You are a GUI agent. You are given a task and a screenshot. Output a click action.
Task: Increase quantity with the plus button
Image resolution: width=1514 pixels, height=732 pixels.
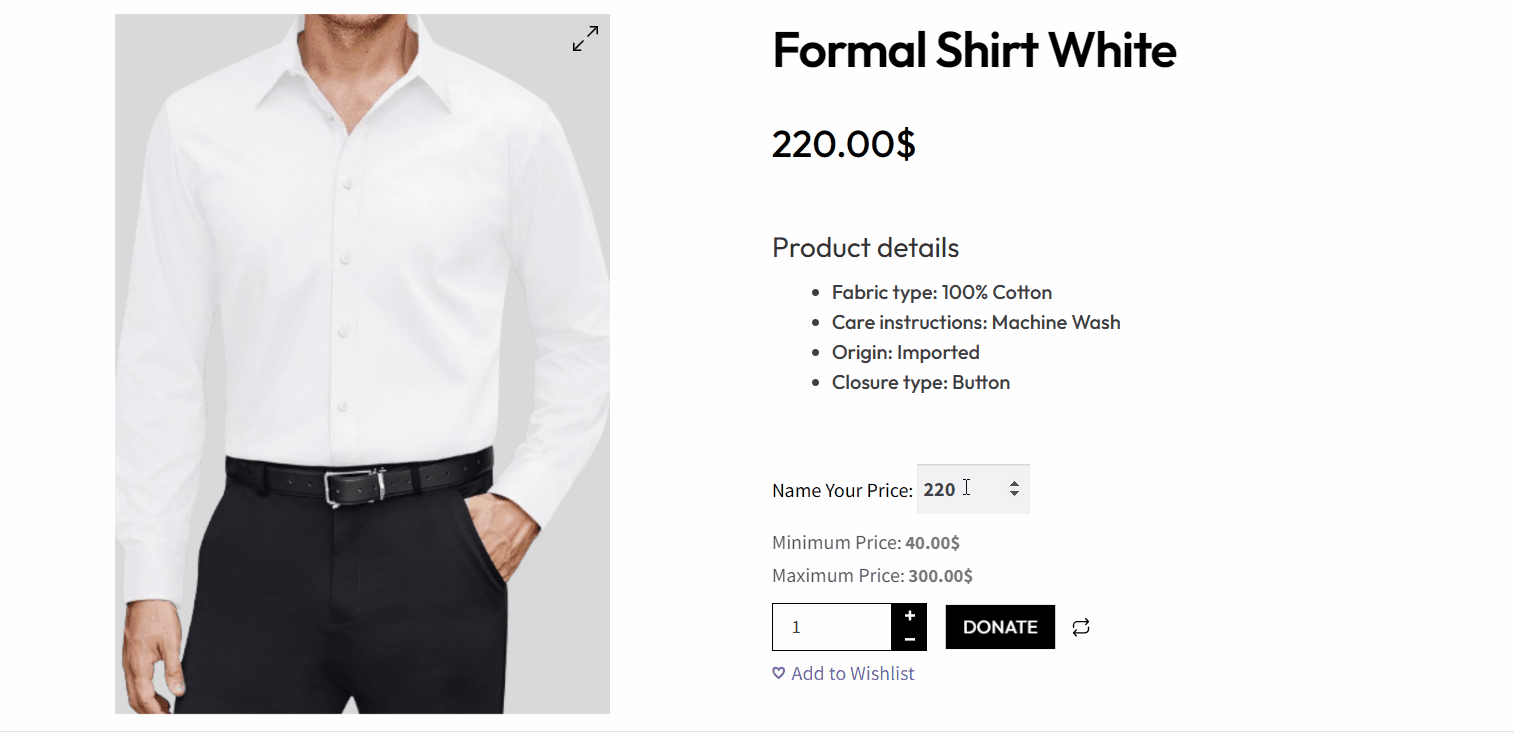[x=909, y=616]
